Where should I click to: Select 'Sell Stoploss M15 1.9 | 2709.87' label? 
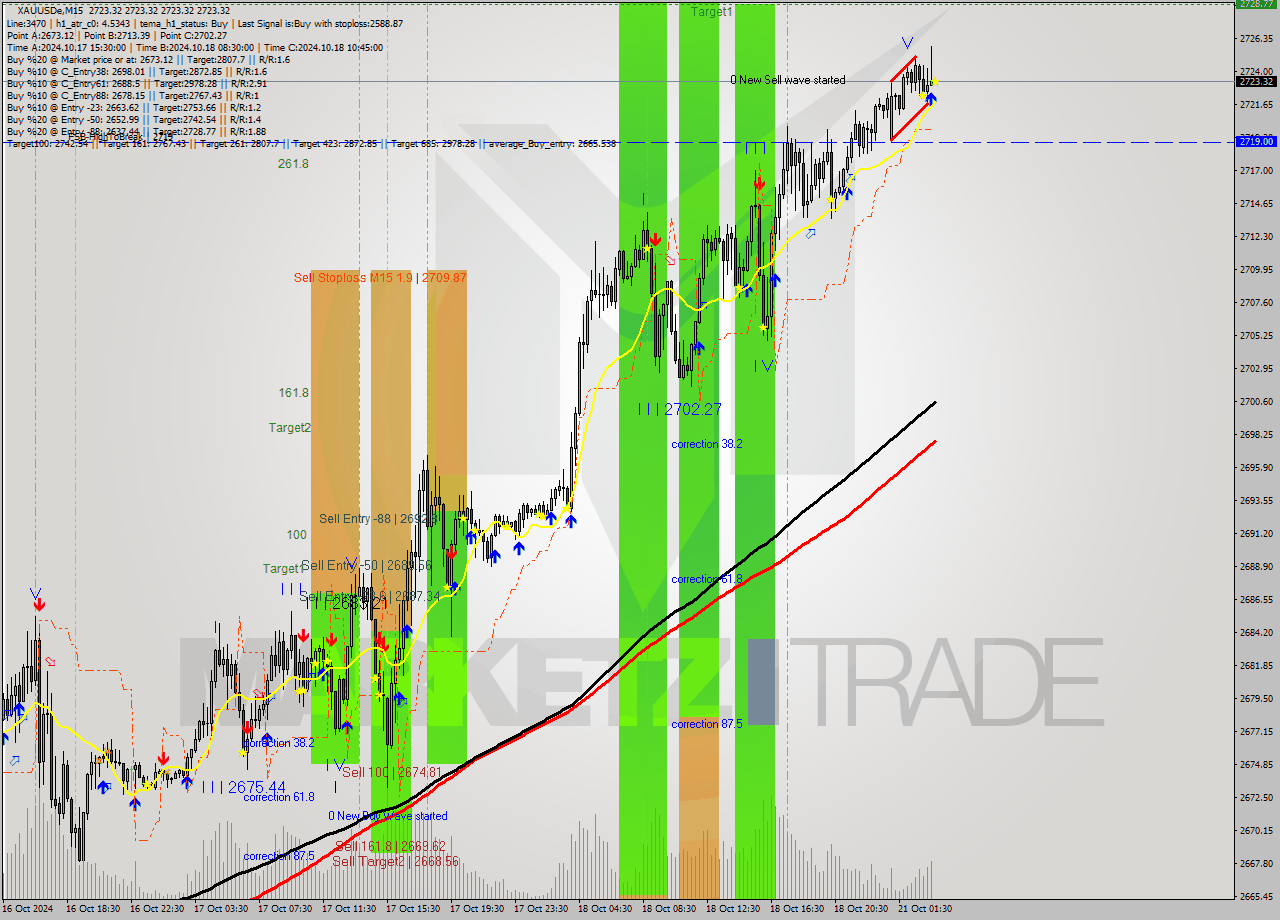(380, 277)
